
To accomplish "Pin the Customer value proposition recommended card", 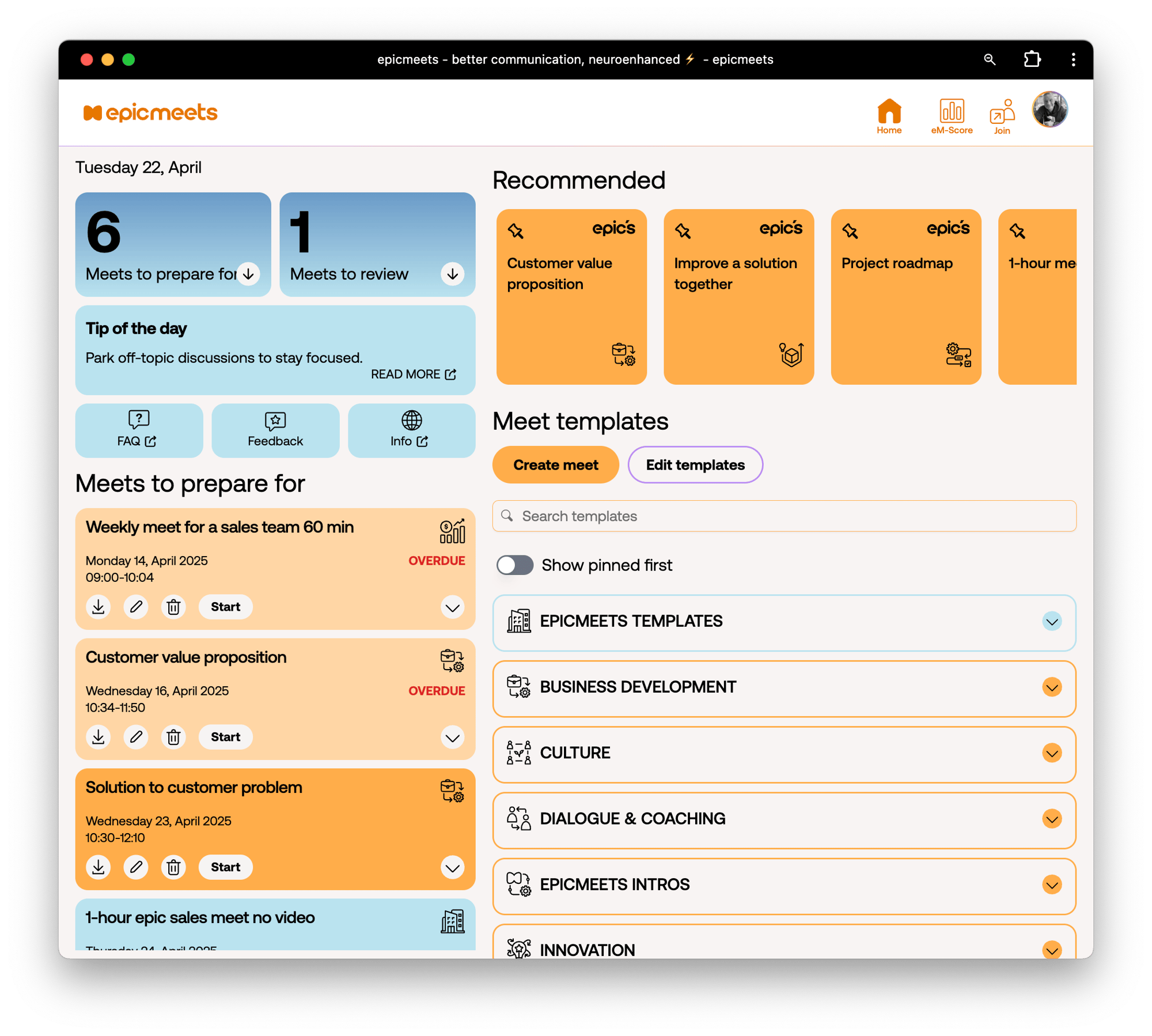I will (x=516, y=231).
